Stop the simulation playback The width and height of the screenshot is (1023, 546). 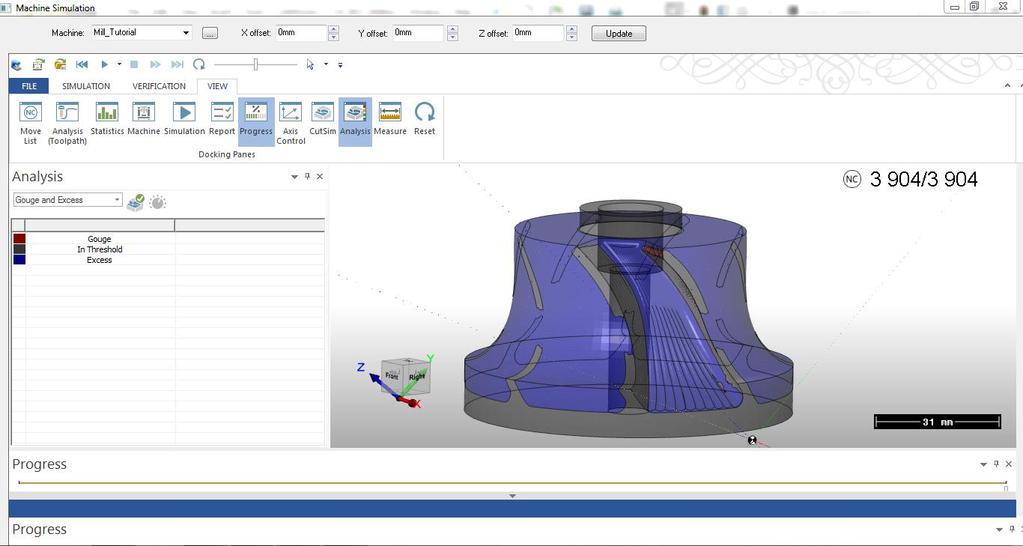pyautogui.click(x=134, y=64)
